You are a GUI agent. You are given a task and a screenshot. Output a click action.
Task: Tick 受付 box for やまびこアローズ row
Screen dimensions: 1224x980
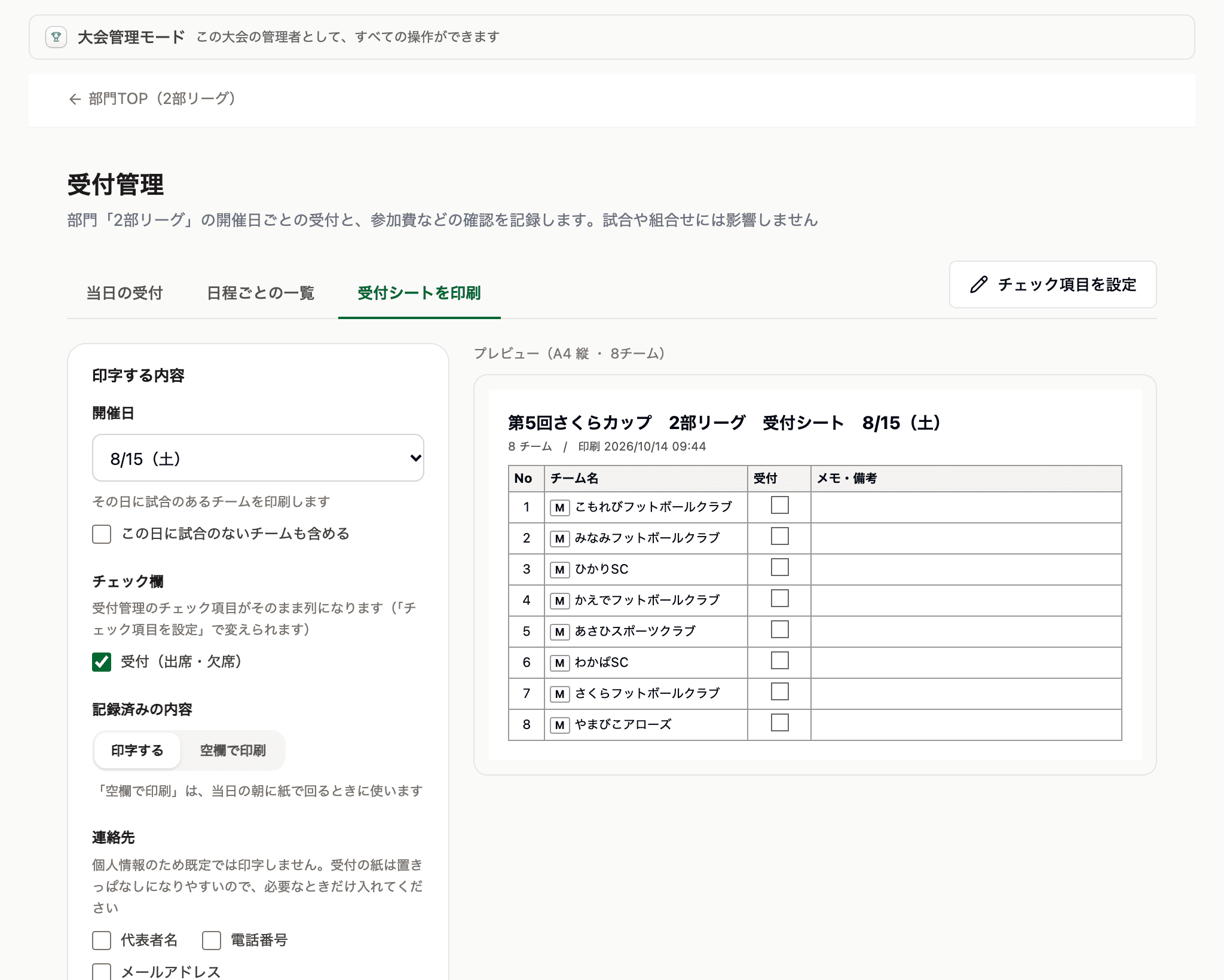pos(780,722)
